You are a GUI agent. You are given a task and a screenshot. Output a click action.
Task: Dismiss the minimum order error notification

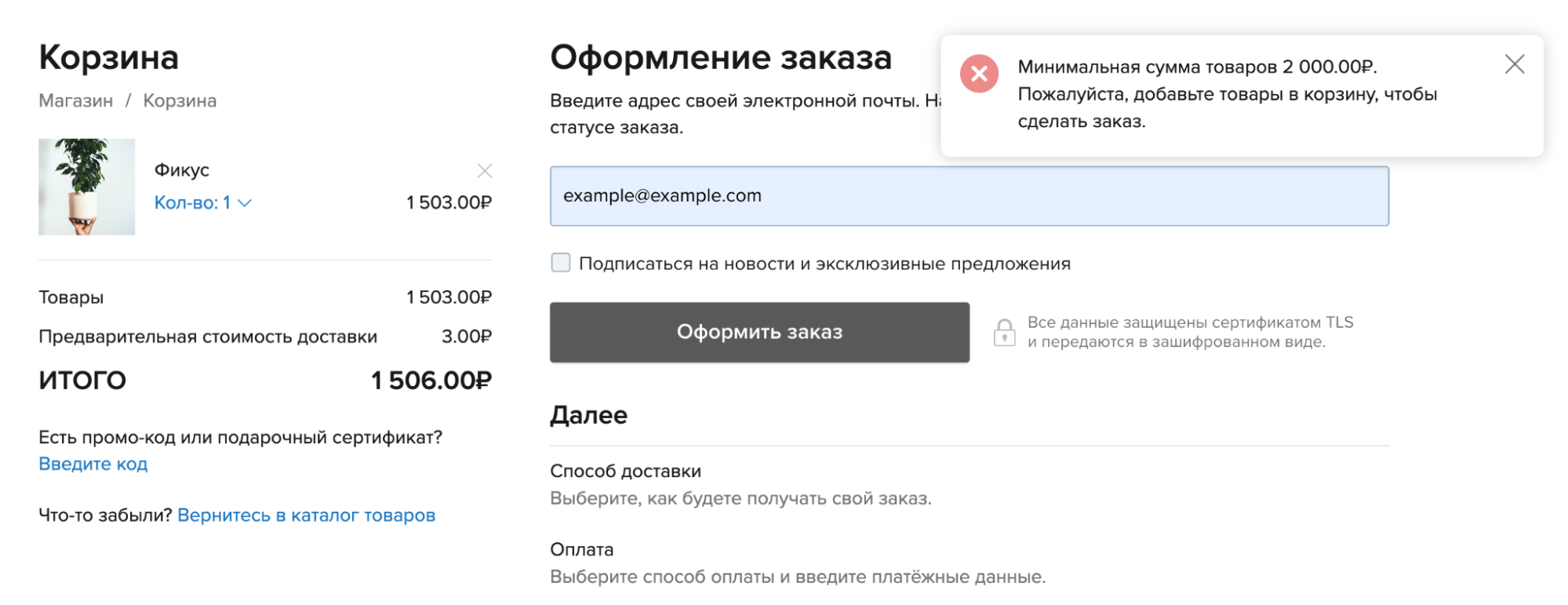click(x=1514, y=64)
